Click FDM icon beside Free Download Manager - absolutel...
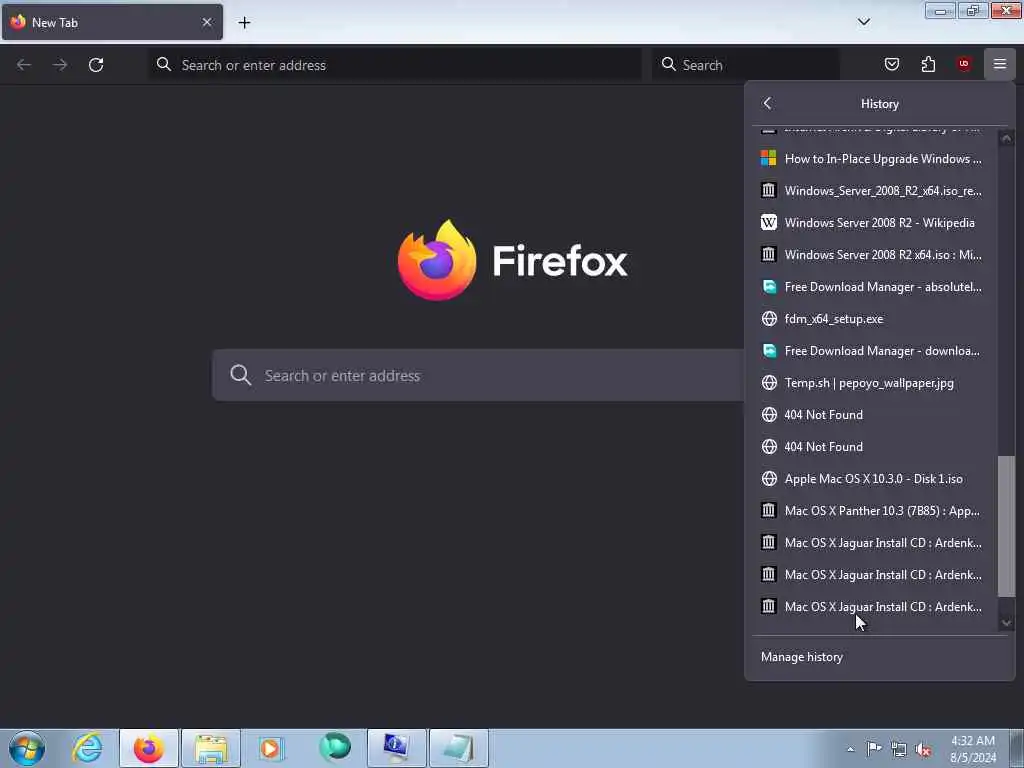 point(769,287)
